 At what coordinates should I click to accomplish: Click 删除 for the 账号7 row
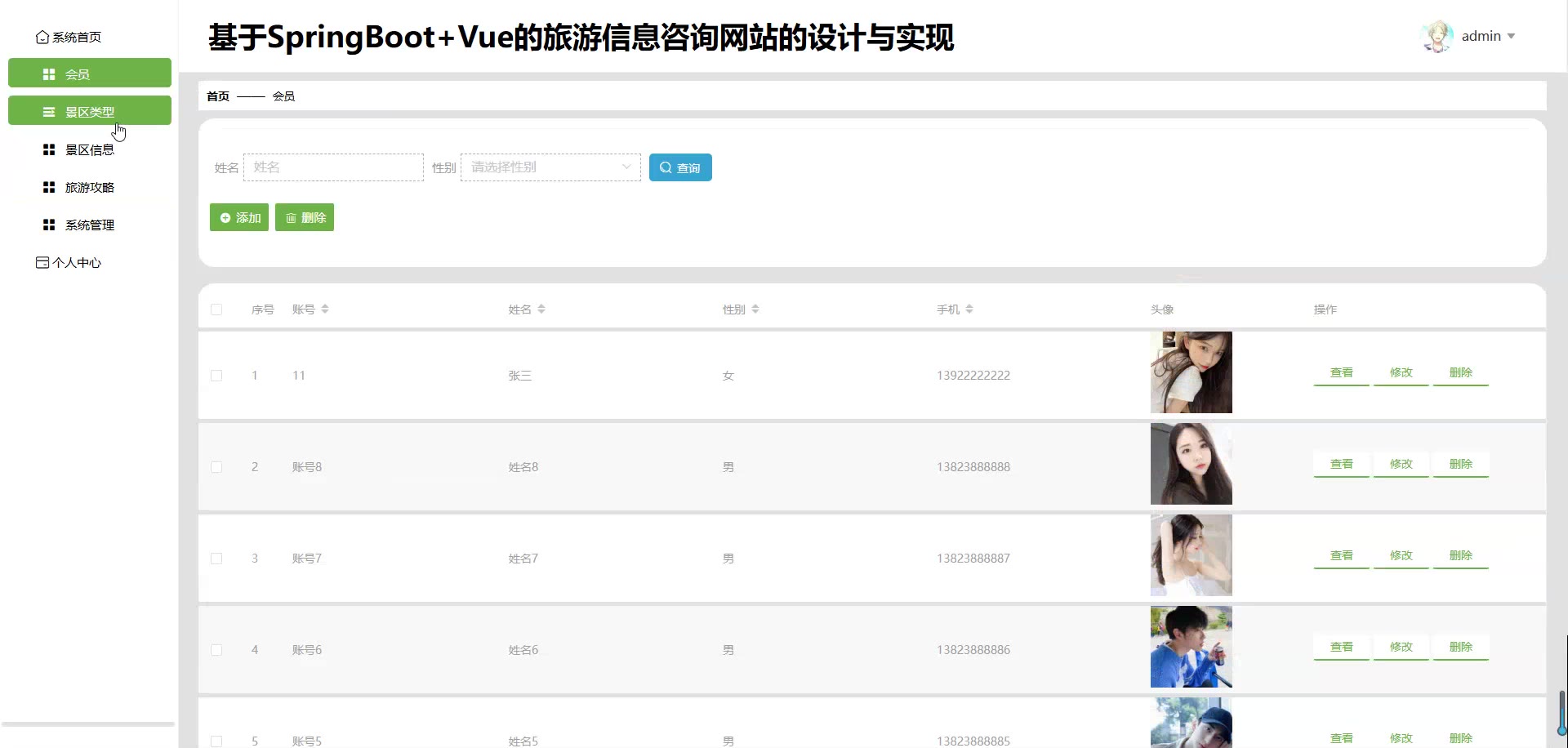point(1461,556)
